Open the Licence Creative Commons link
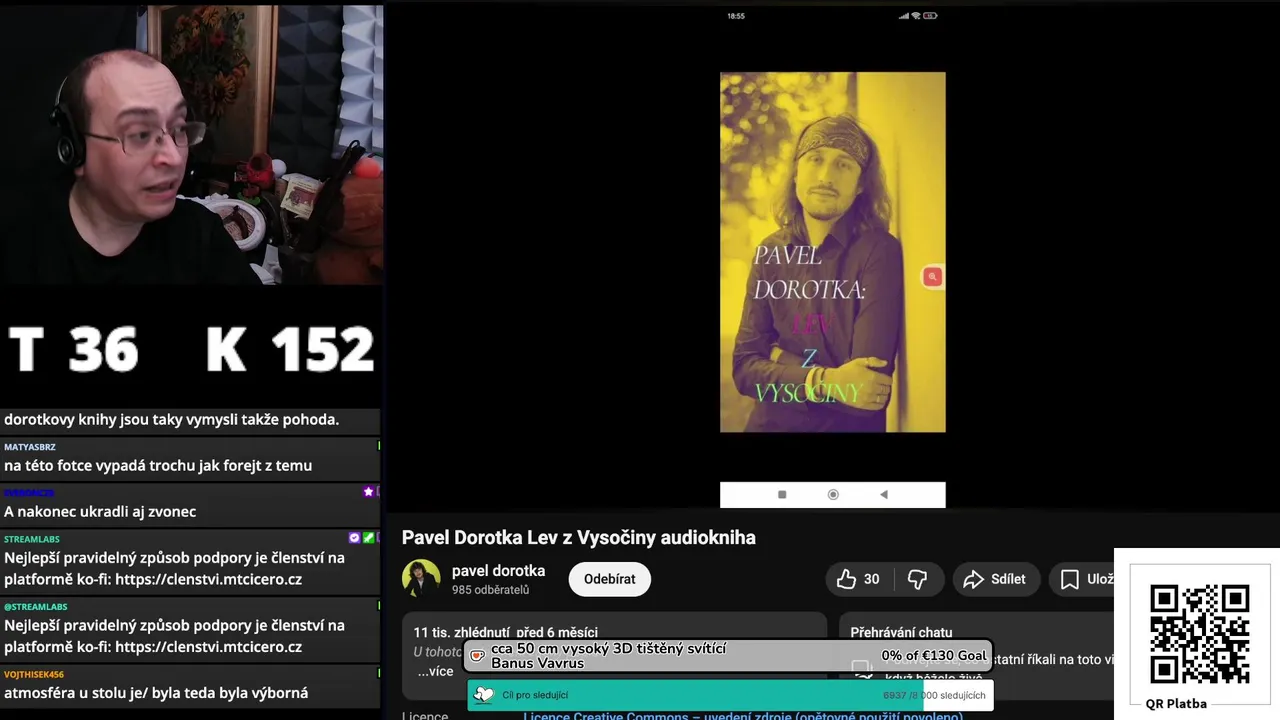The image size is (1280, 720). pyautogui.click(x=743, y=715)
